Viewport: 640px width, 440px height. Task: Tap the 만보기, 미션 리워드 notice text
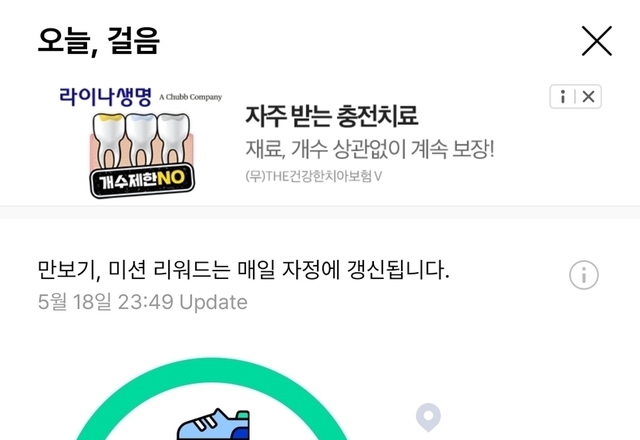coord(243,270)
